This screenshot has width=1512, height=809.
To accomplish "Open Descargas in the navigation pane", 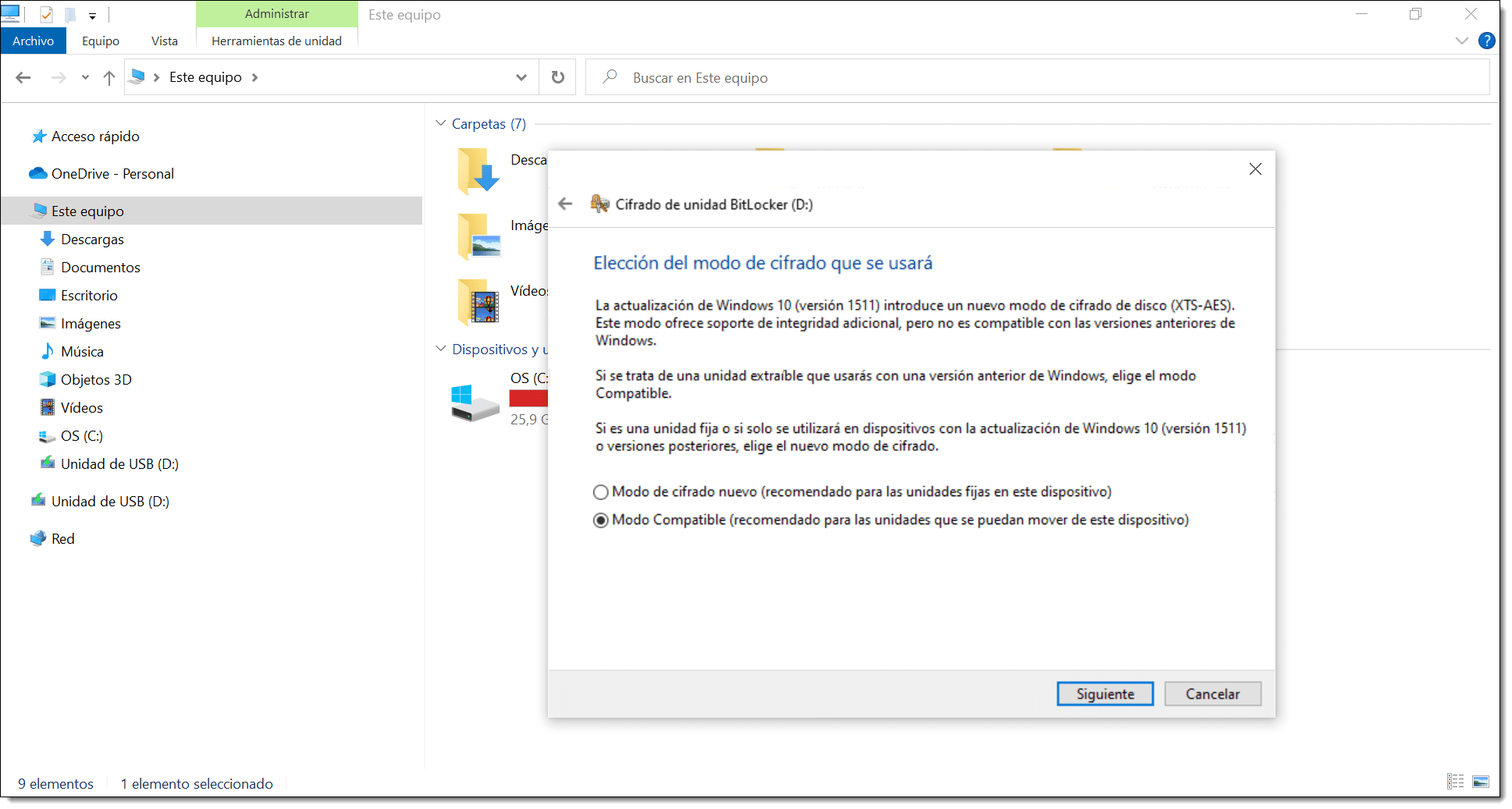I will tap(92, 240).
